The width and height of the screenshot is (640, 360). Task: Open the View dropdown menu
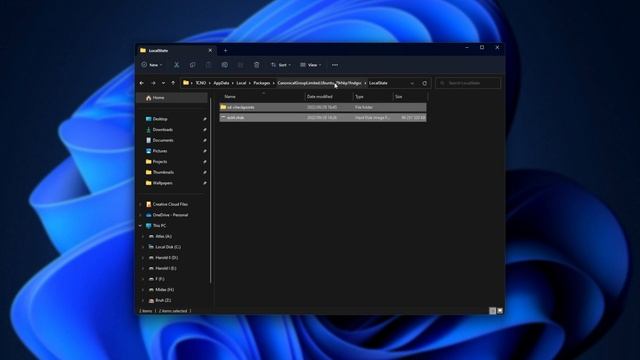coord(311,65)
